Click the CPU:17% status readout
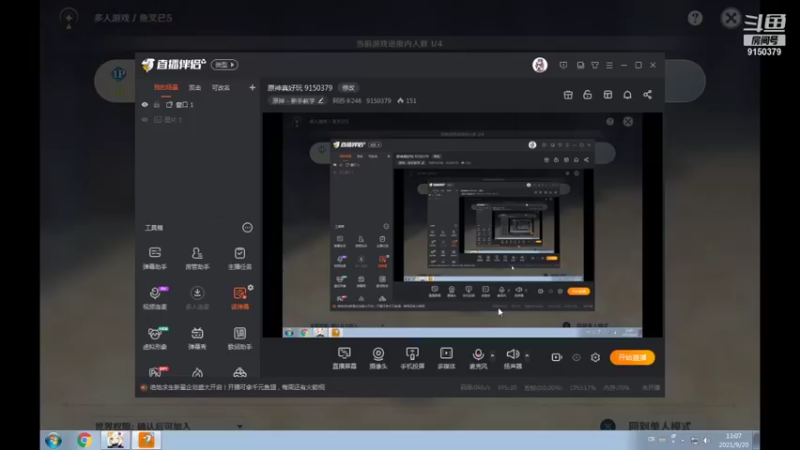 tap(583, 388)
